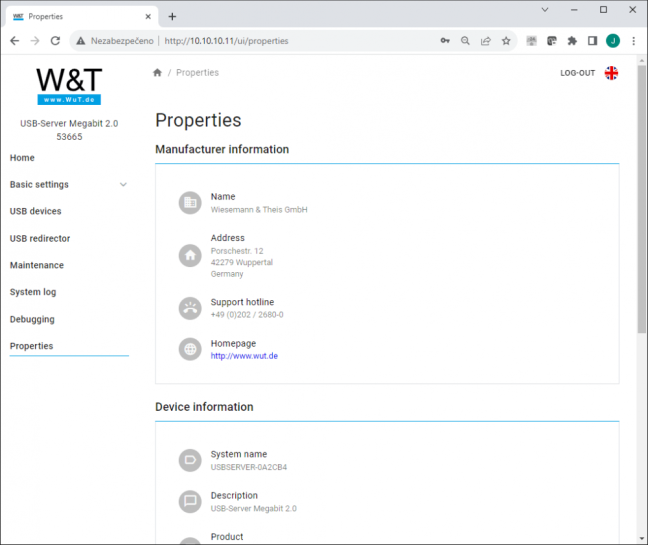This screenshot has width=648, height=545.
Task: Click the System name tag icon
Action: pos(190,460)
